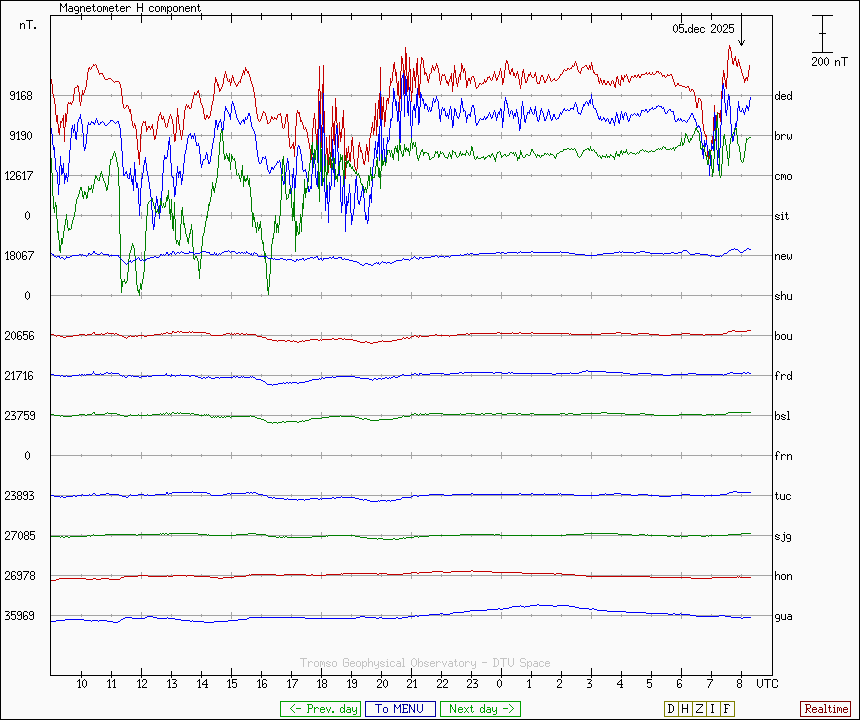
Task: Select the I component button
Action: (713, 709)
